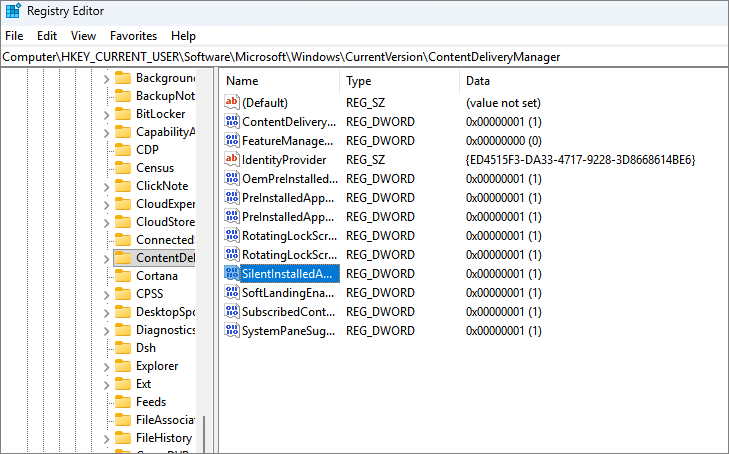Expand the FileHistory key
The image size is (729, 454).
[107, 438]
